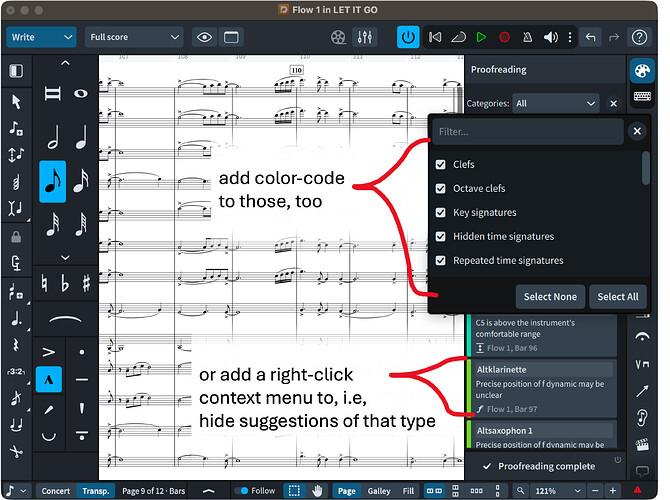Select the whole note duration
The height and width of the screenshot is (500, 670).
pyautogui.click(x=81, y=94)
